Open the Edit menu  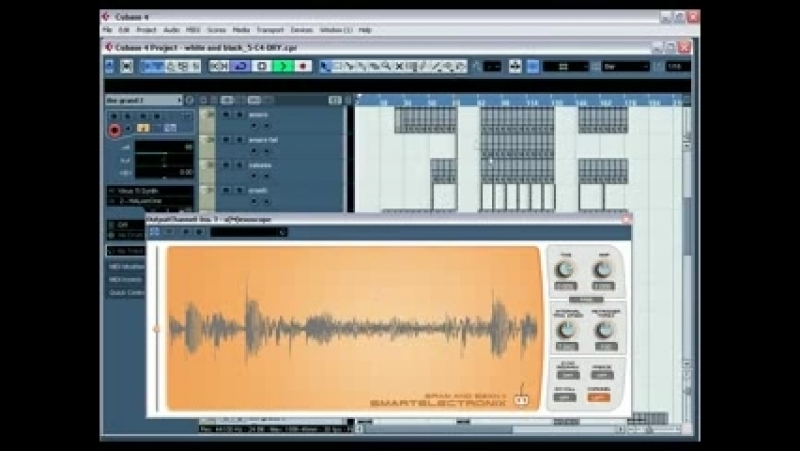coord(124,30)
